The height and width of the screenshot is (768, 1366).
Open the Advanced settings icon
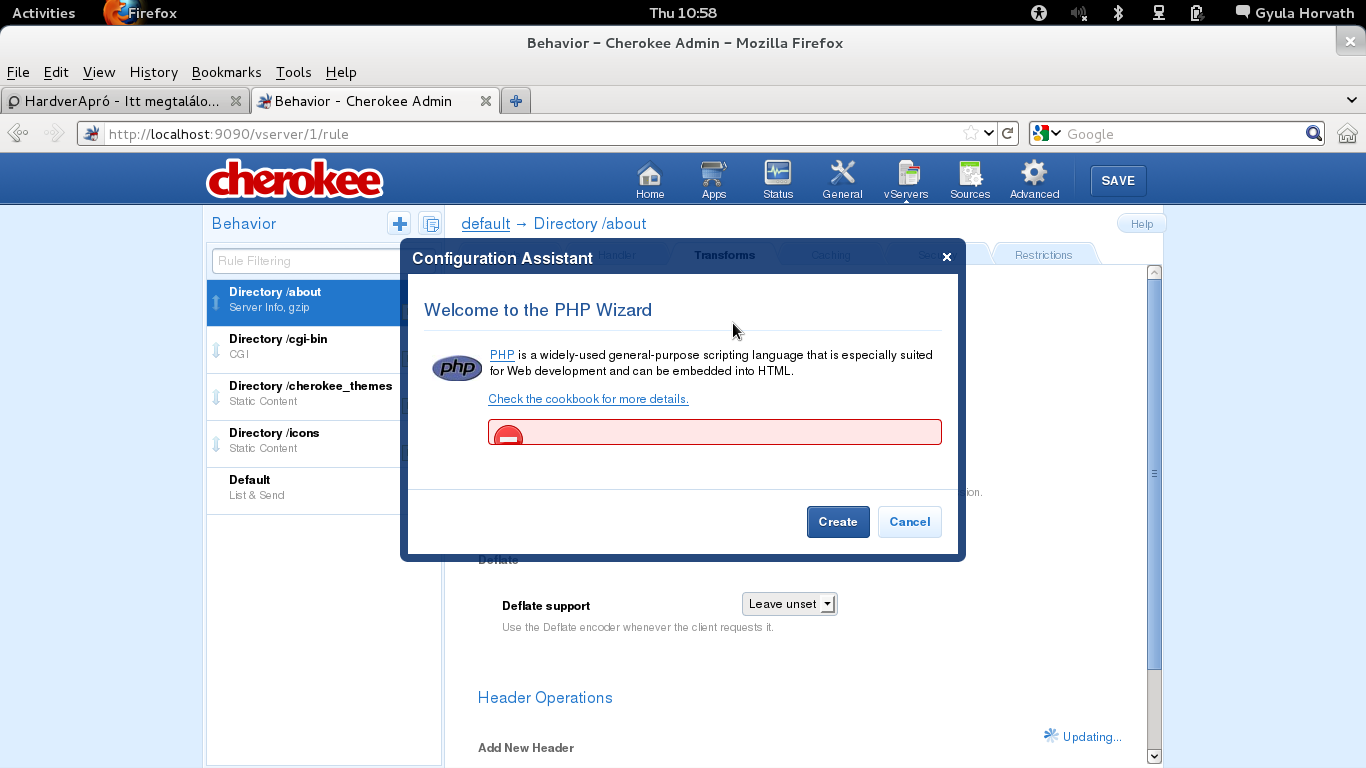tap(1034, 180)
